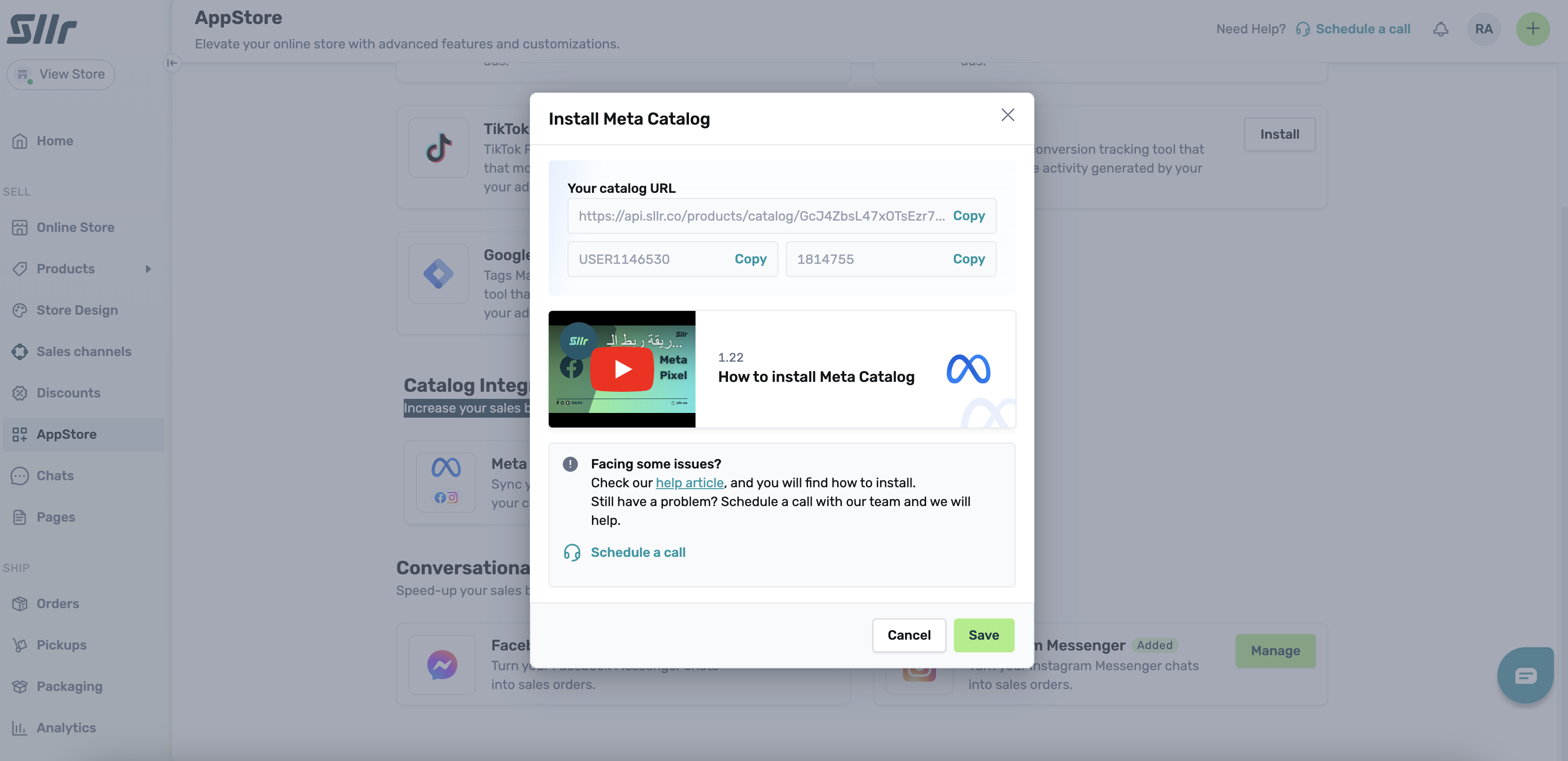Click the catalog URL input field

(x=761, y=216)
